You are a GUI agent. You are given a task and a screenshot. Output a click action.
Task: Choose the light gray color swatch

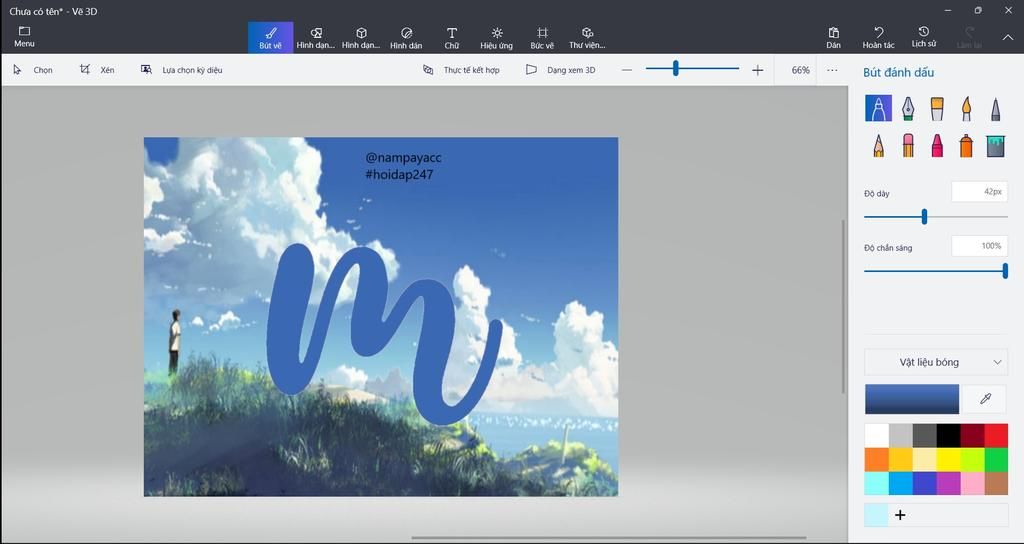pyautogui.click(x=901, y=436)
